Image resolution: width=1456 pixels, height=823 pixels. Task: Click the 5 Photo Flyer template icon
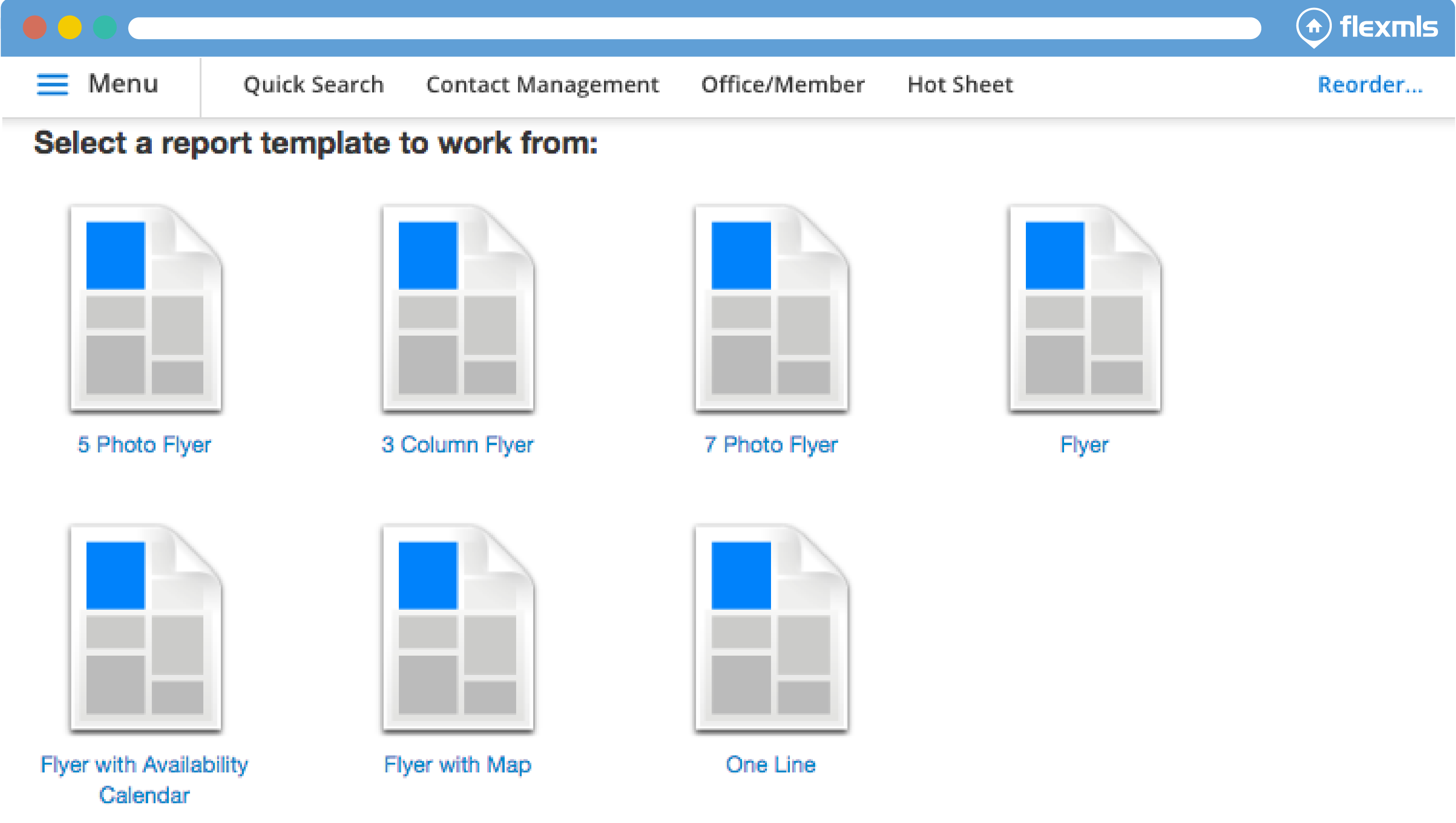click(x=146, y=309)
